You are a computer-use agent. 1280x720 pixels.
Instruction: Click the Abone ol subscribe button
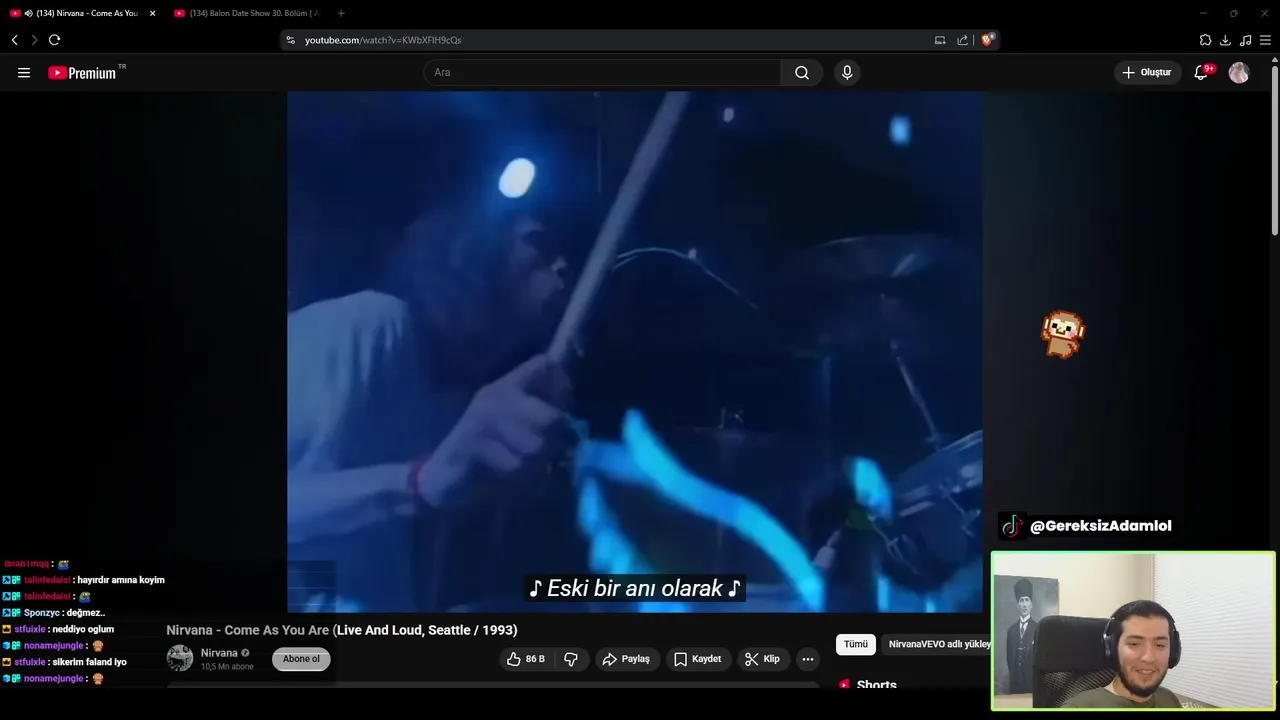[301, 659]
